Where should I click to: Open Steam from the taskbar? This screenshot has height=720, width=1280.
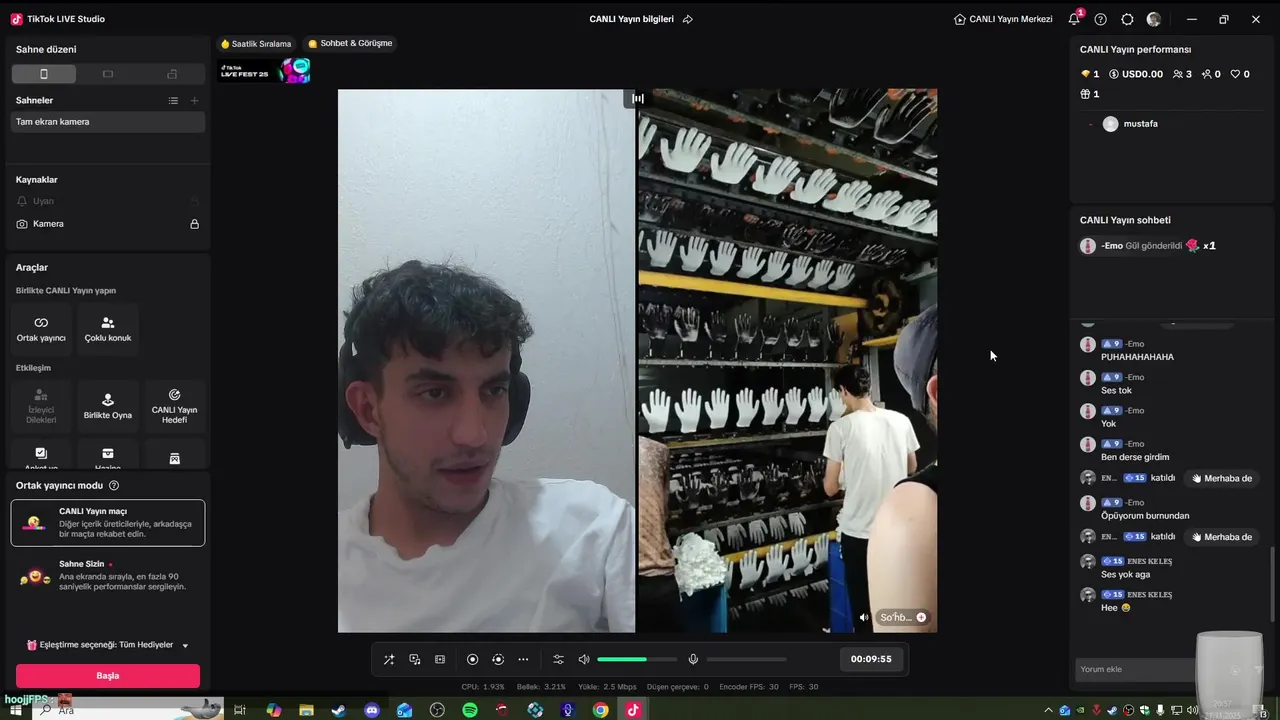coord(339,710)
